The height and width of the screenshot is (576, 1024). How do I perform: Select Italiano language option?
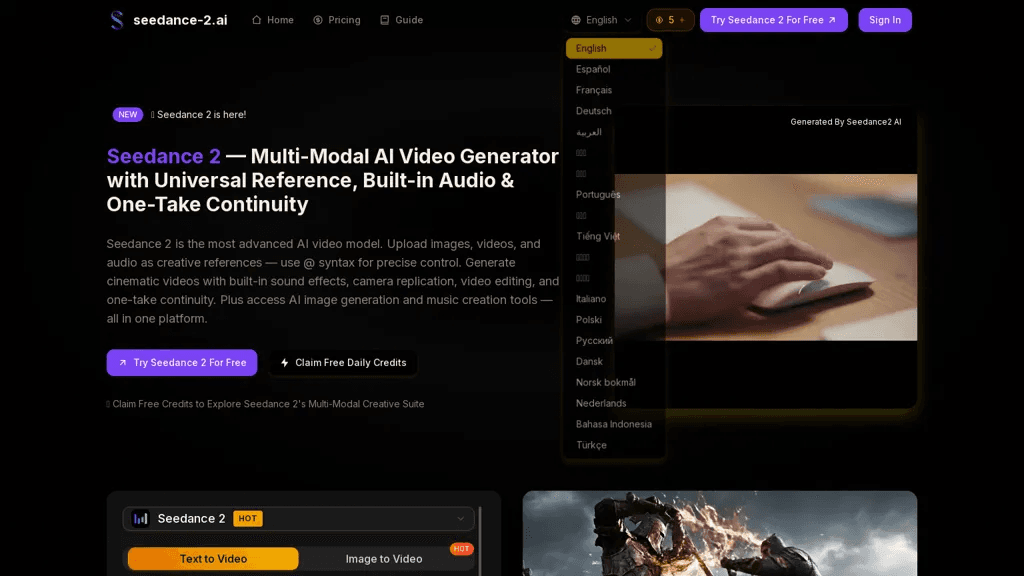pyautogui.click(x=614, y=299)
